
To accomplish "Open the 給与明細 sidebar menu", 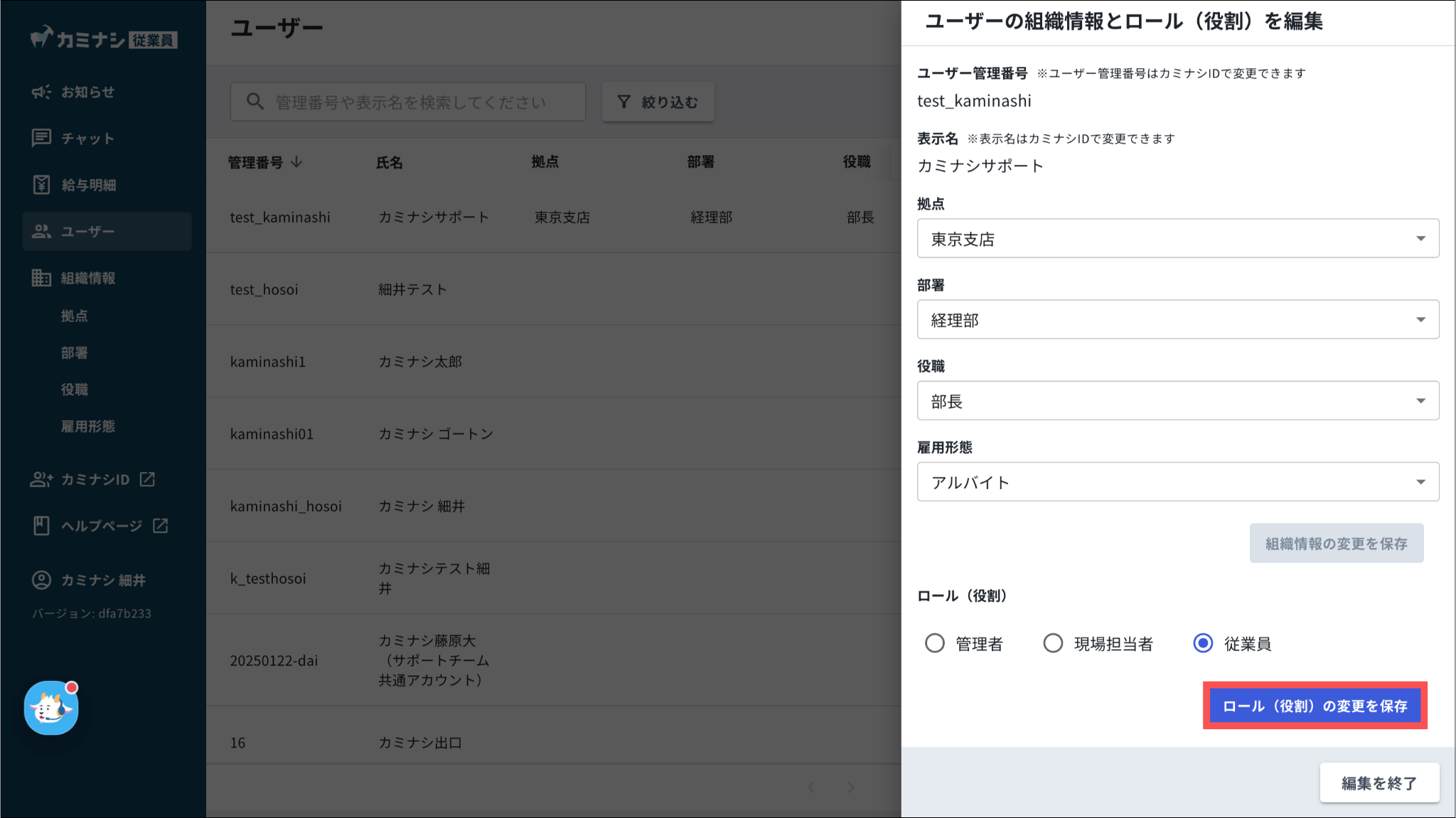I will 107,185.
